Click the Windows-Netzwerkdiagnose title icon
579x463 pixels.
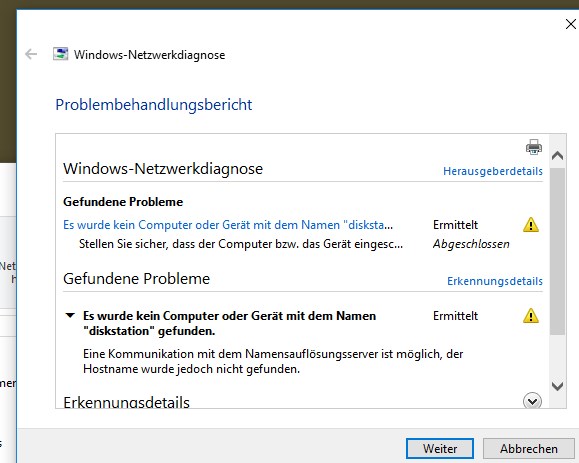(x=61, y=54)
